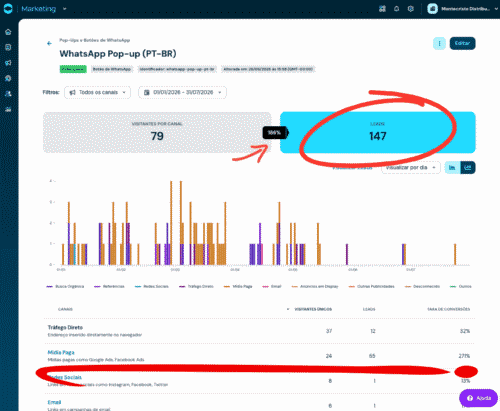This screenshot has height=411, width=500.
Task: Click the Identificador whatsapp-pop-up-pt-br tag
Action: pos(177,69)
